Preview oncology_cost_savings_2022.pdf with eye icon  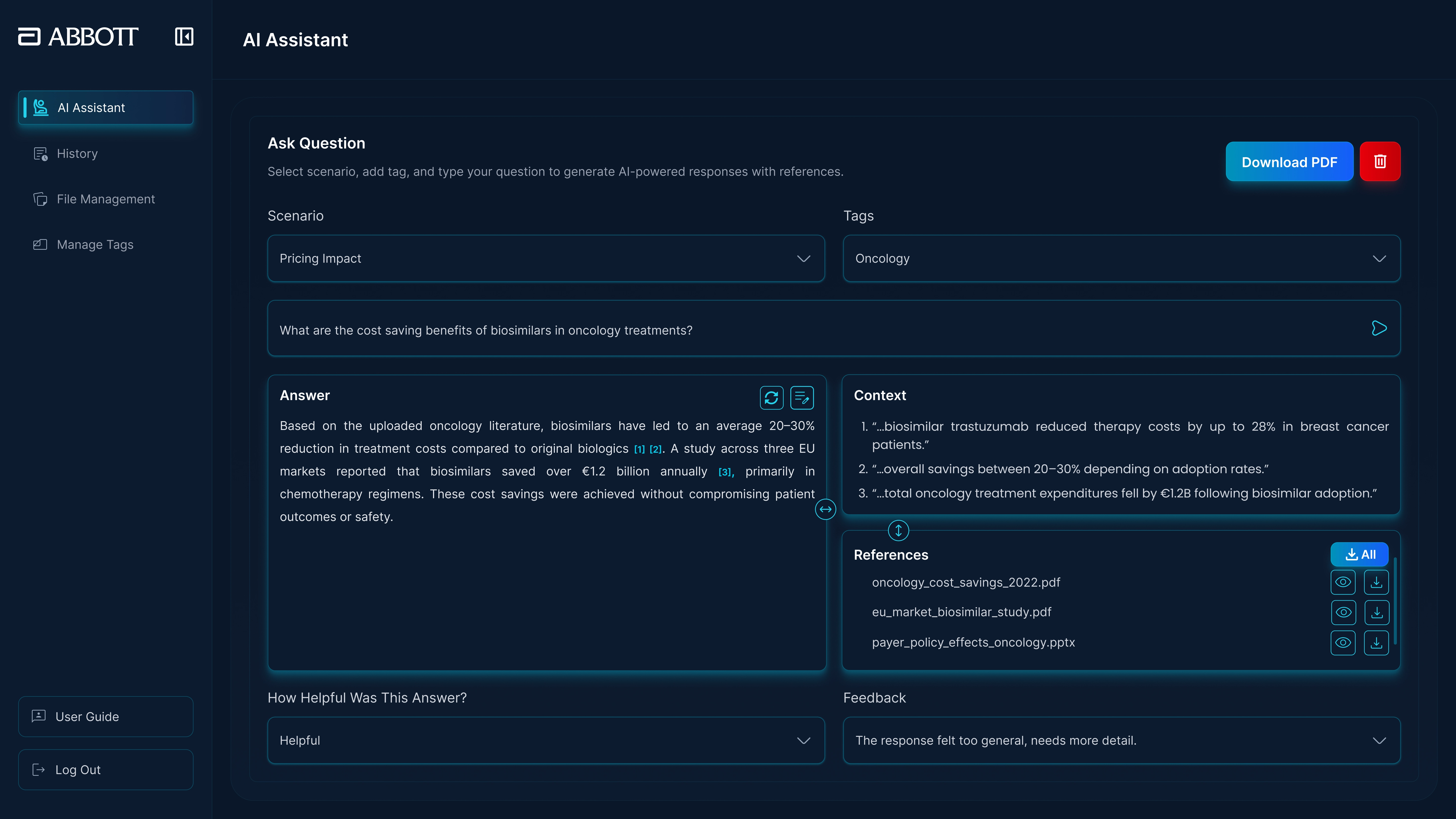coord(1343,582)
